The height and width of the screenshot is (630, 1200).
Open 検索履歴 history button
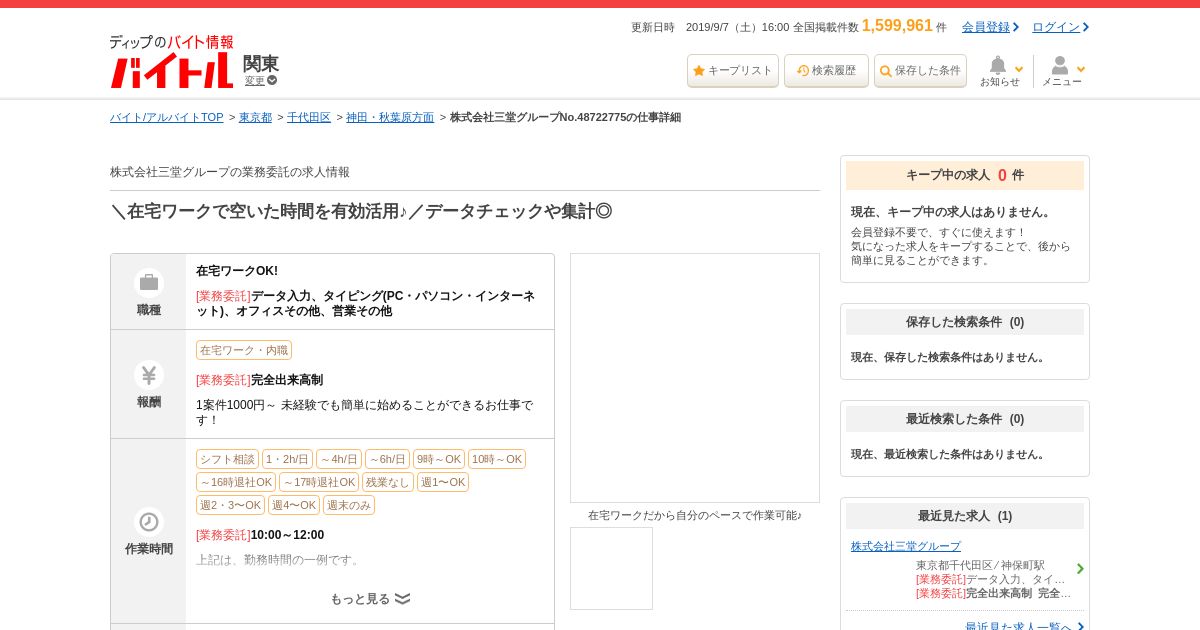[826, 71]
